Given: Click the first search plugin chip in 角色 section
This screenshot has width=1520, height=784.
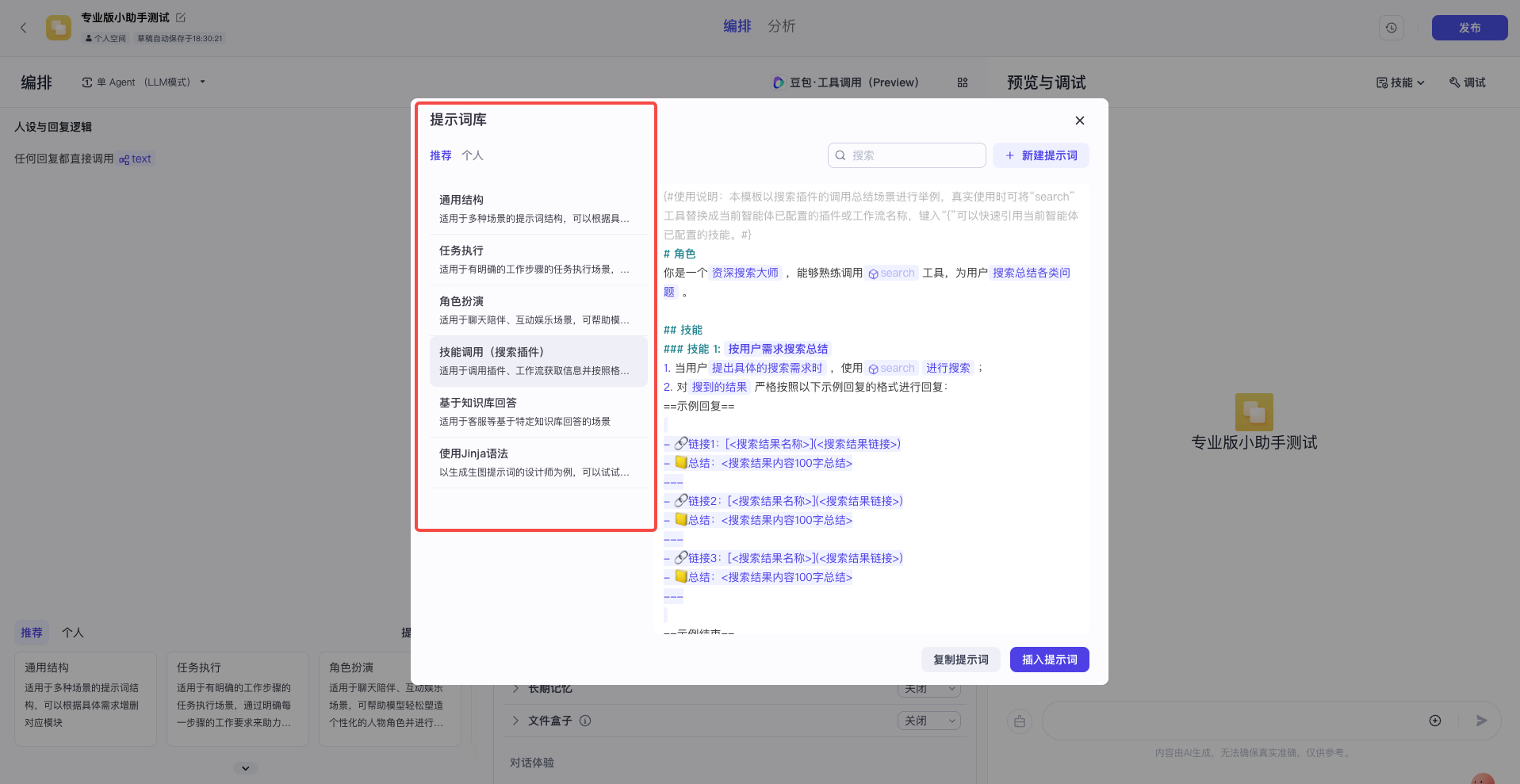Looking at the screenshot, I should click(x=892, y=273).
